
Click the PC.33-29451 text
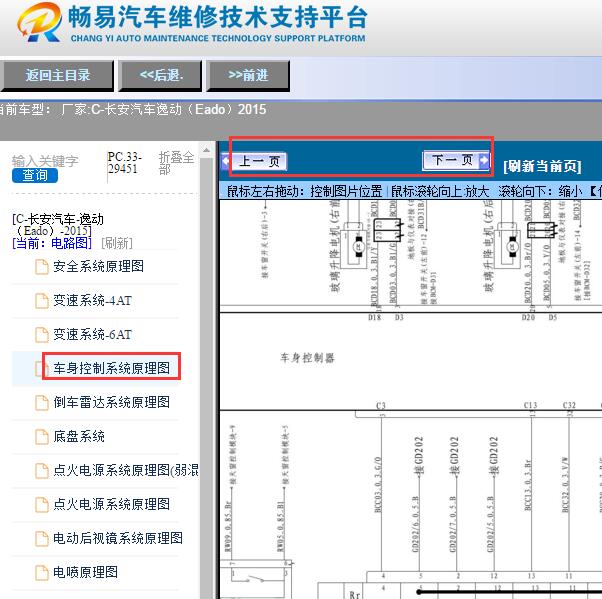124,163
